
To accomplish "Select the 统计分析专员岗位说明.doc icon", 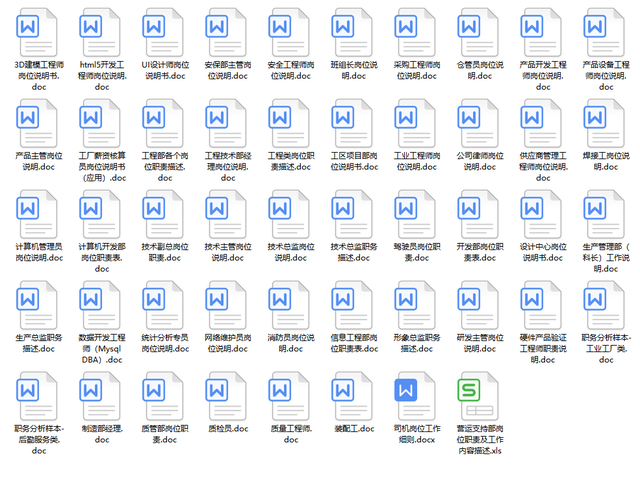I will [x=162, y=305].
